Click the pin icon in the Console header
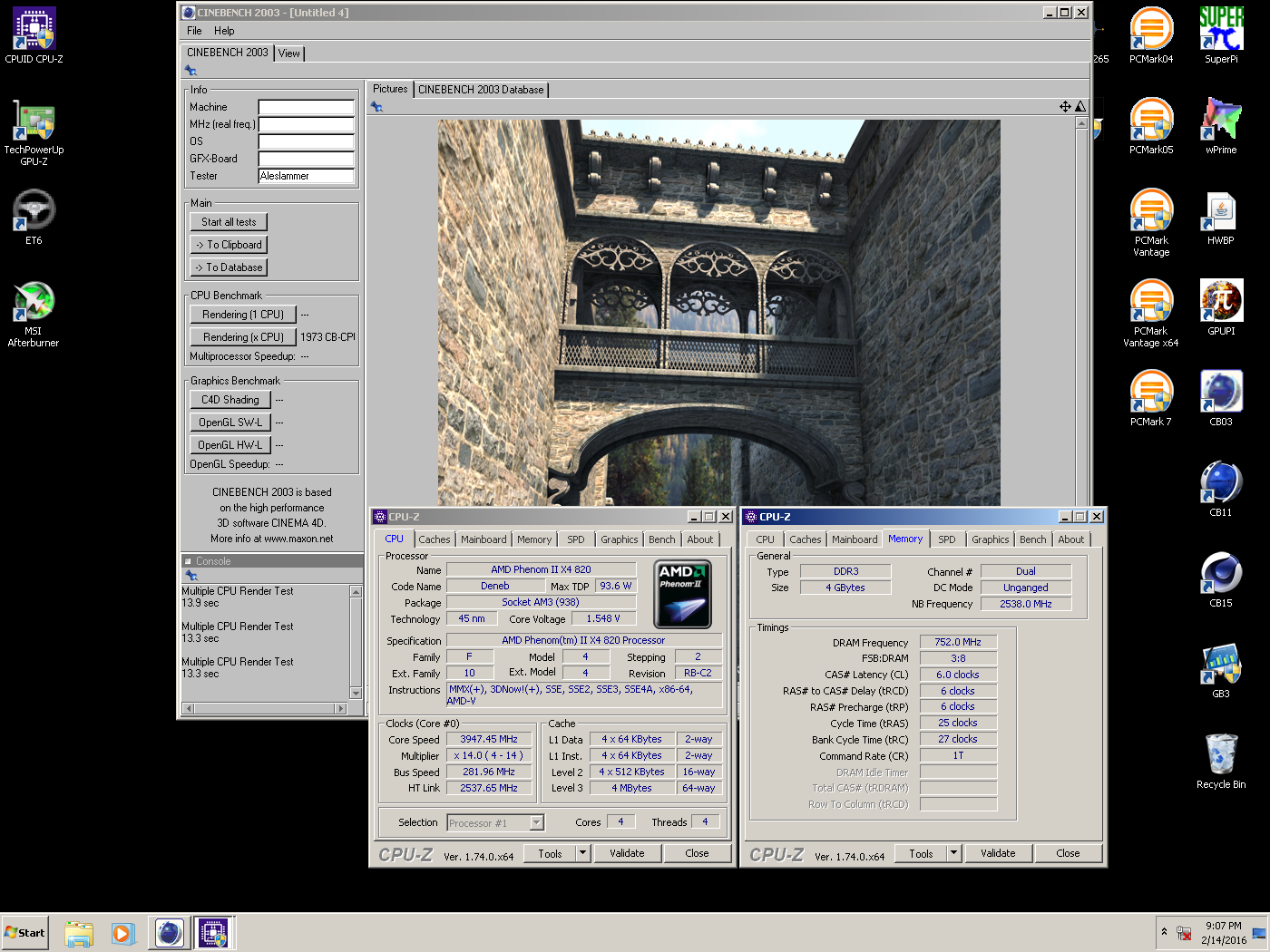Screen dimensions: 1270x952 (x=190, y=576)
